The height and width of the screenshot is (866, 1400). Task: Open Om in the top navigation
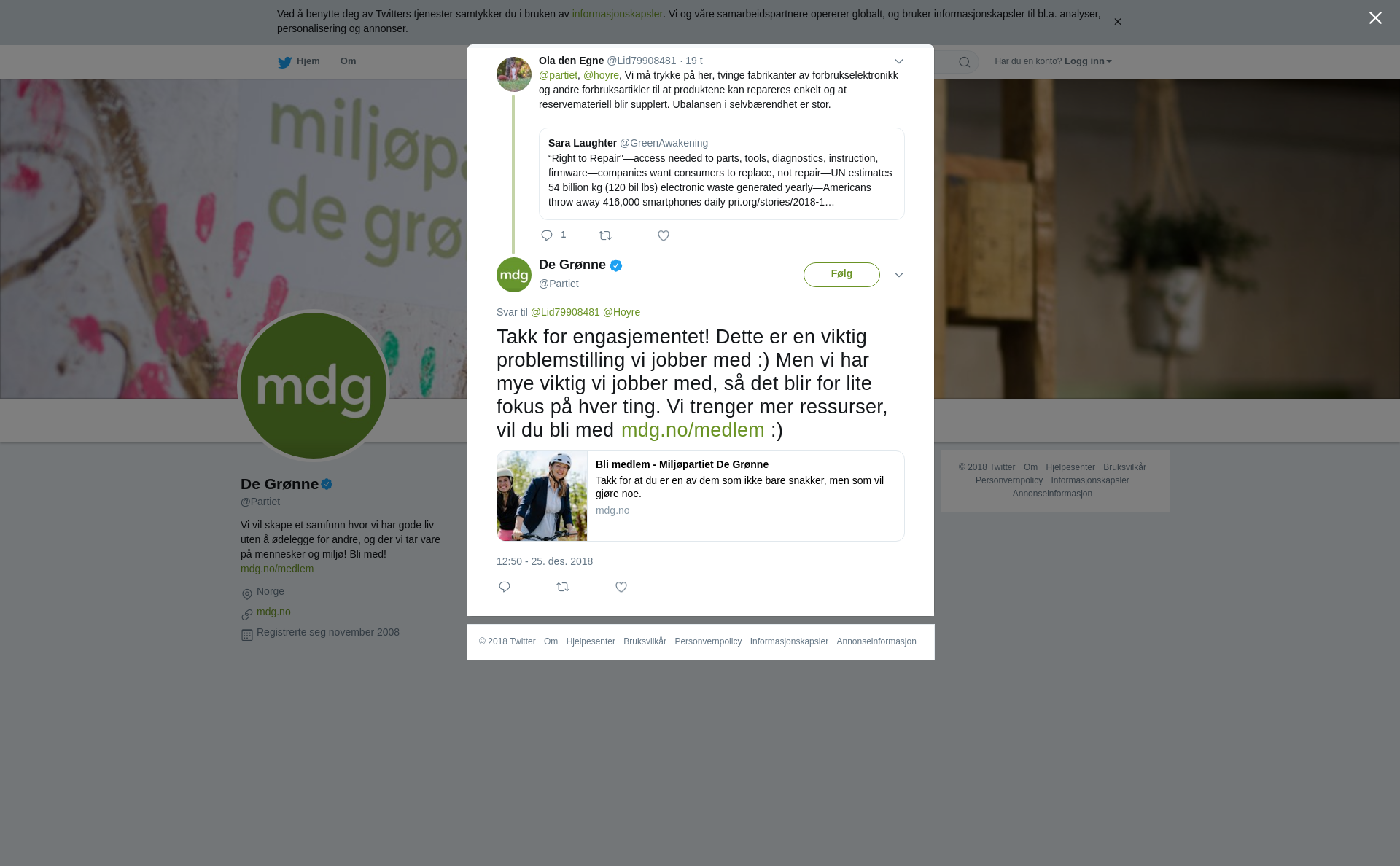[x=349, y=61]
